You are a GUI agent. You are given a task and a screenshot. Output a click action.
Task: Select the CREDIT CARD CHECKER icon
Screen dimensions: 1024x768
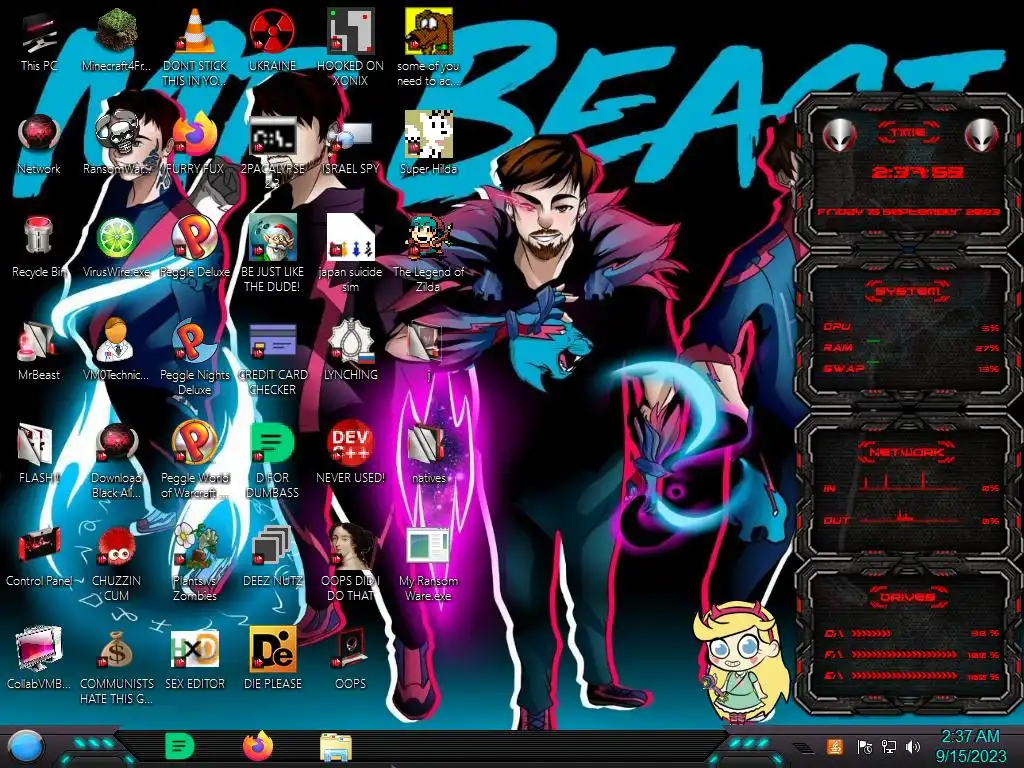[x=272, y=341]
